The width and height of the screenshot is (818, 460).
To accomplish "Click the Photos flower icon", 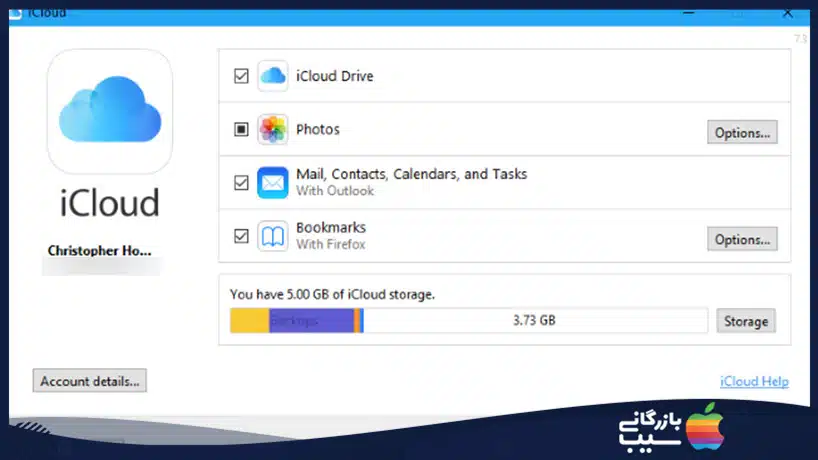I will pos(272,129).
